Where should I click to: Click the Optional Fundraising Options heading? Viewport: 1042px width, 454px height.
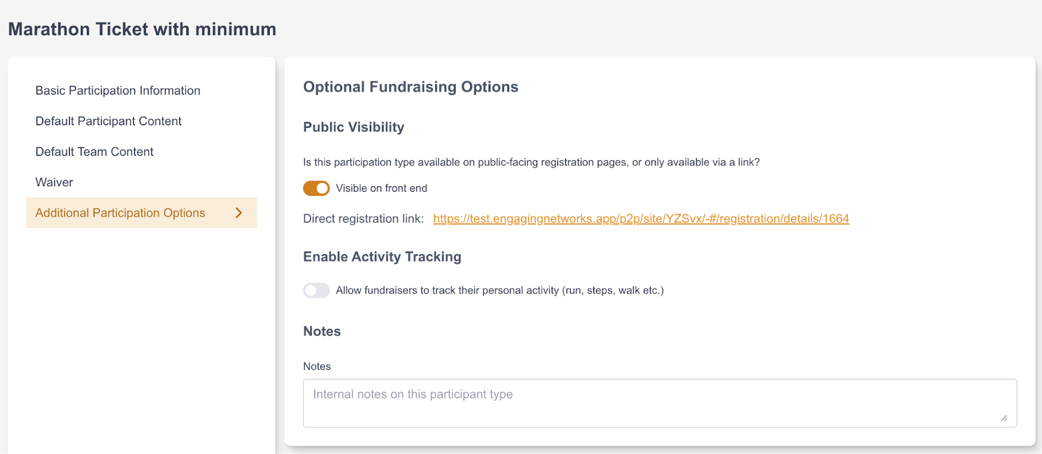point(410,87)
